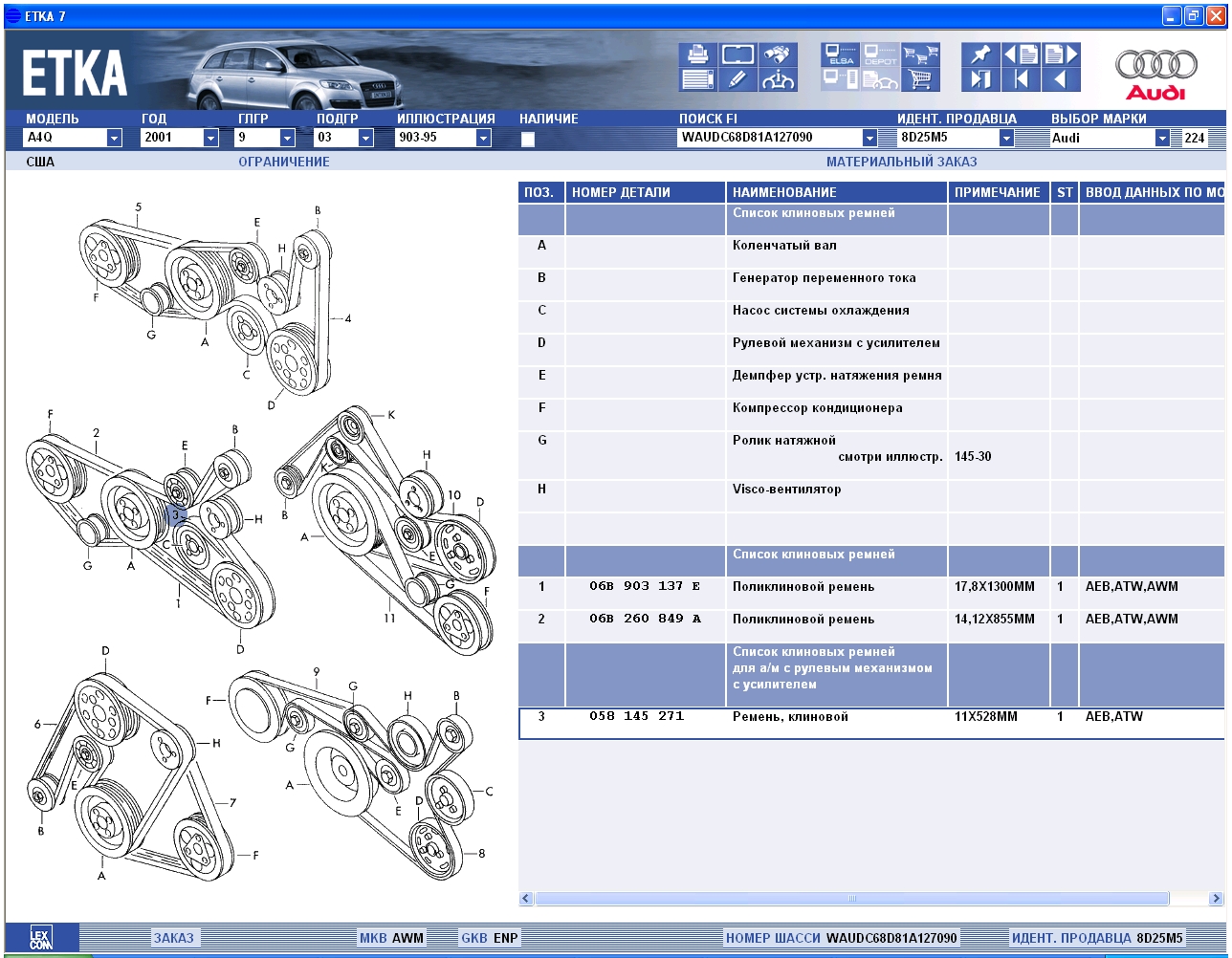Open vehicle info with the car 'i' icon

[x=778, y=79]
